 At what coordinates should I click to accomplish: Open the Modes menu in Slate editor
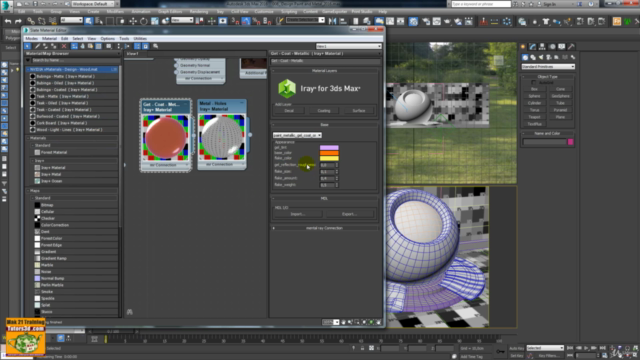[31, 38]
